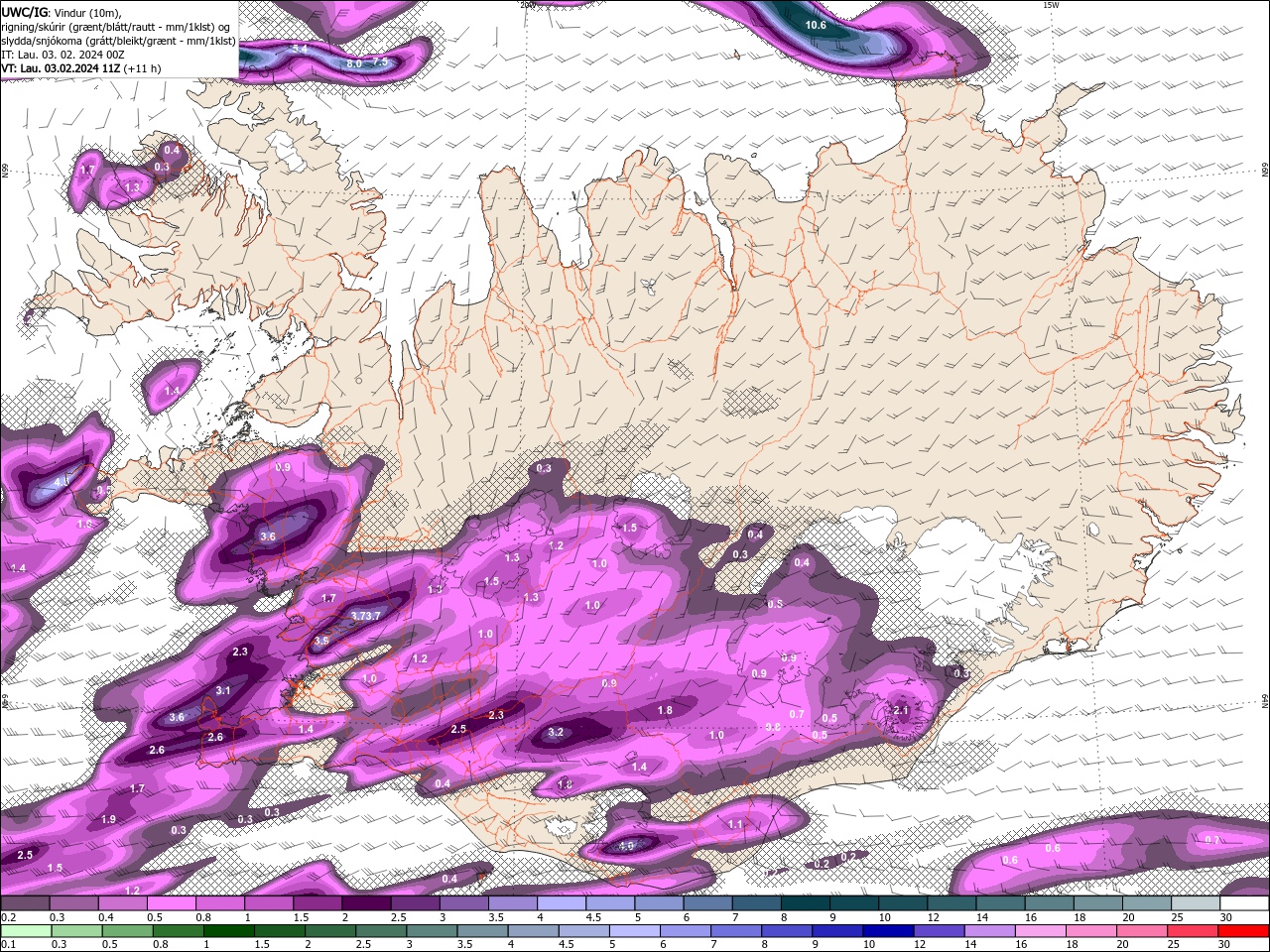The image size is (1270, 952).
Task: Click the 3.1 precipitation value on the map
Action: (223, 691)
